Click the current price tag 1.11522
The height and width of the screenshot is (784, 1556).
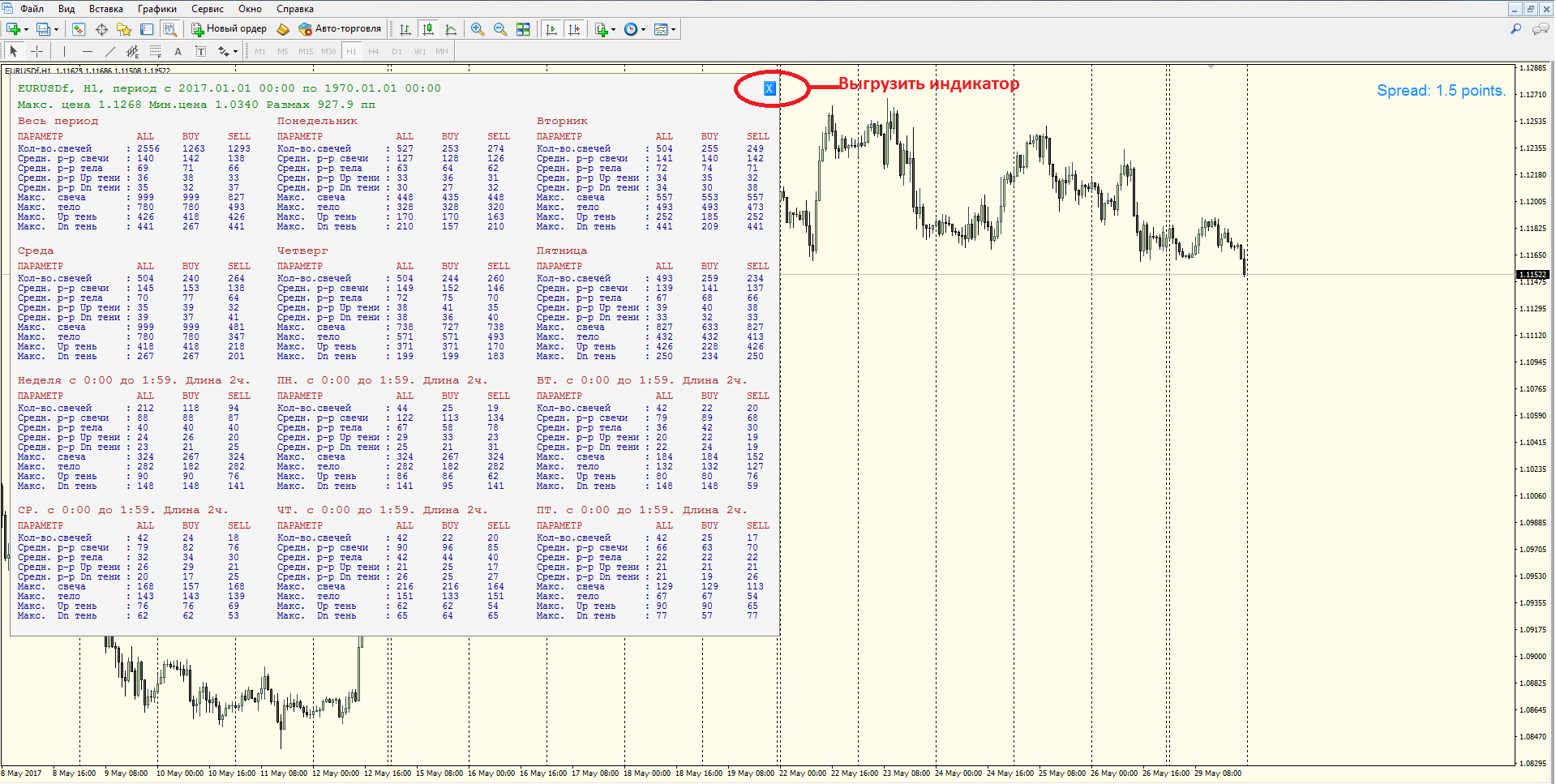(1532, 275)
